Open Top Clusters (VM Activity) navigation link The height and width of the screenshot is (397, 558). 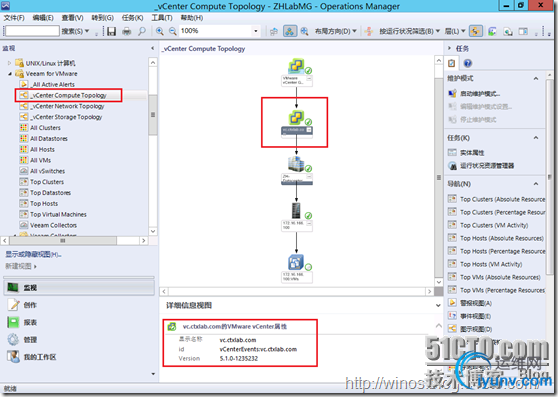(x=494, y=225)
